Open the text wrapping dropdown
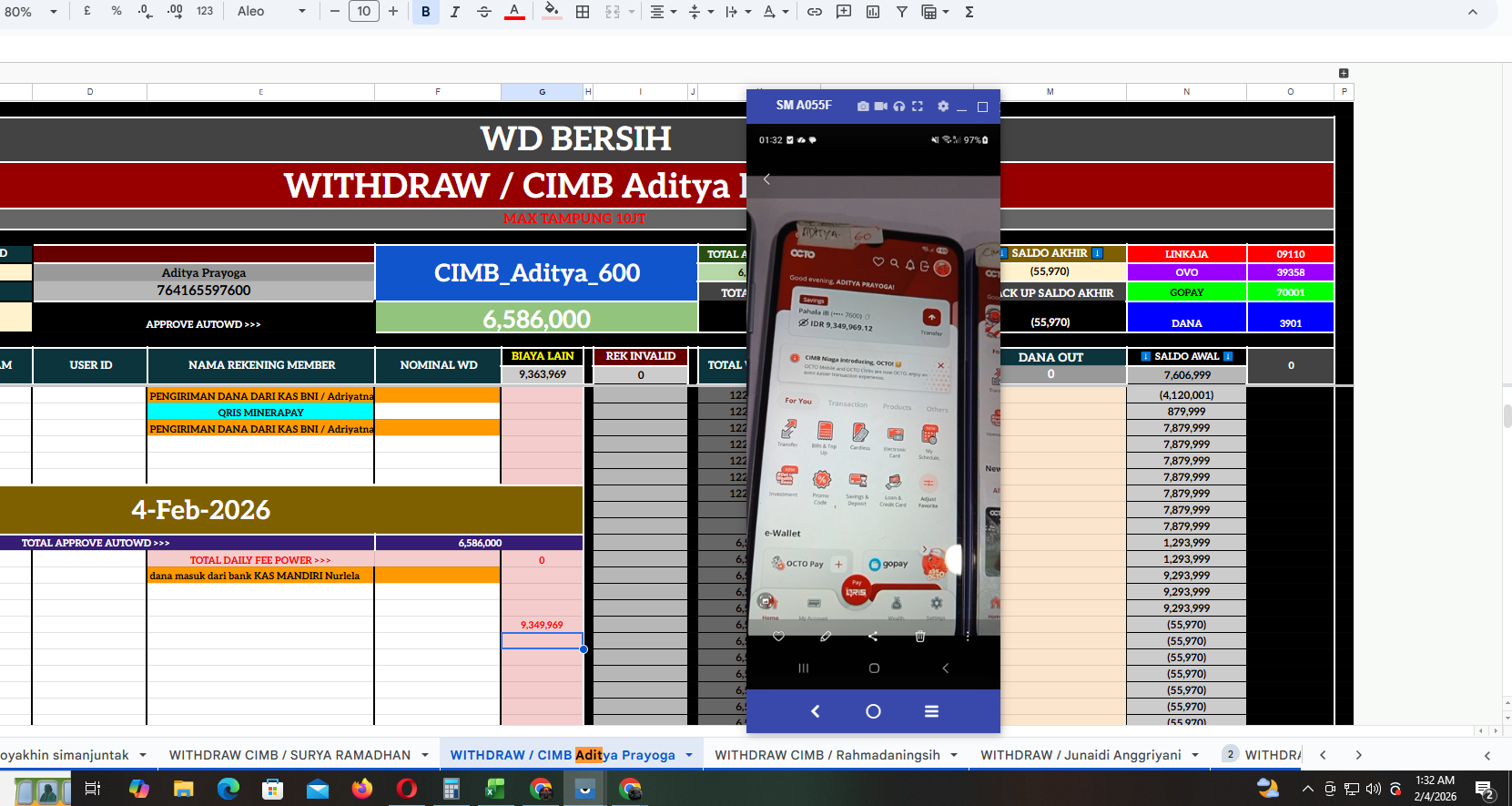1512x806 pixels. pos(737,12)
